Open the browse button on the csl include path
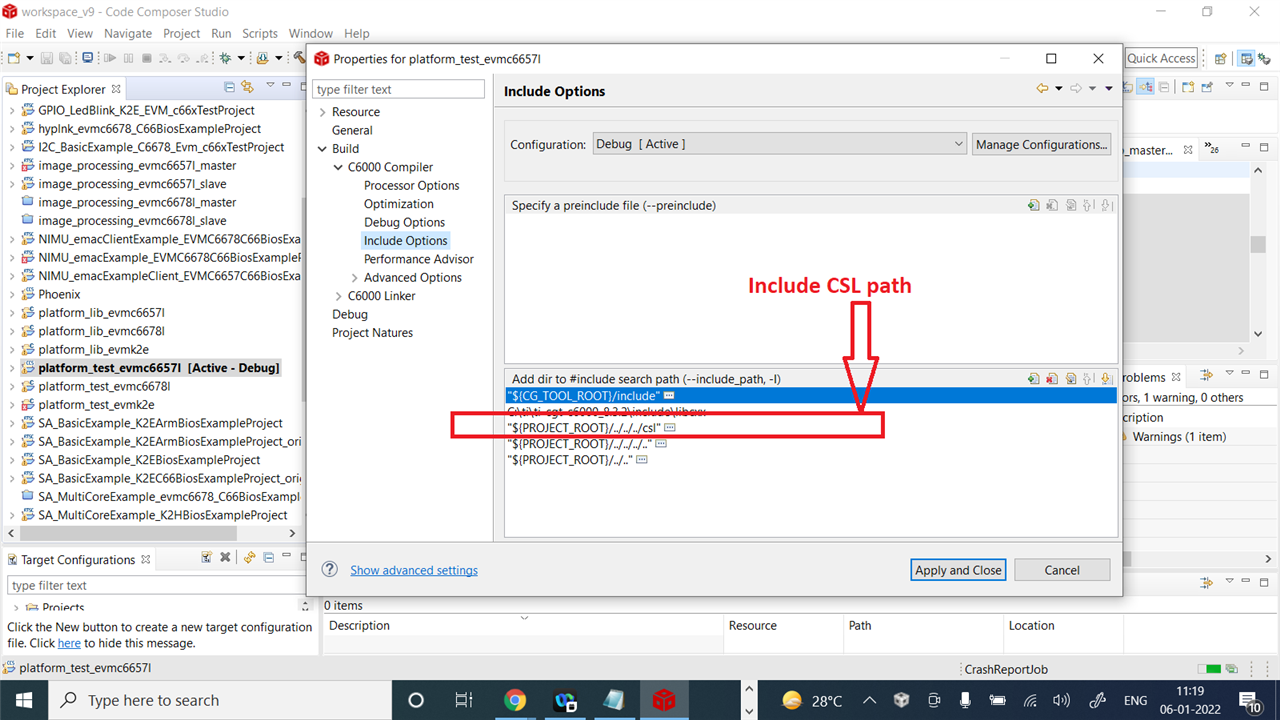This screenshot has height=720, width=1280. [670, 427]
